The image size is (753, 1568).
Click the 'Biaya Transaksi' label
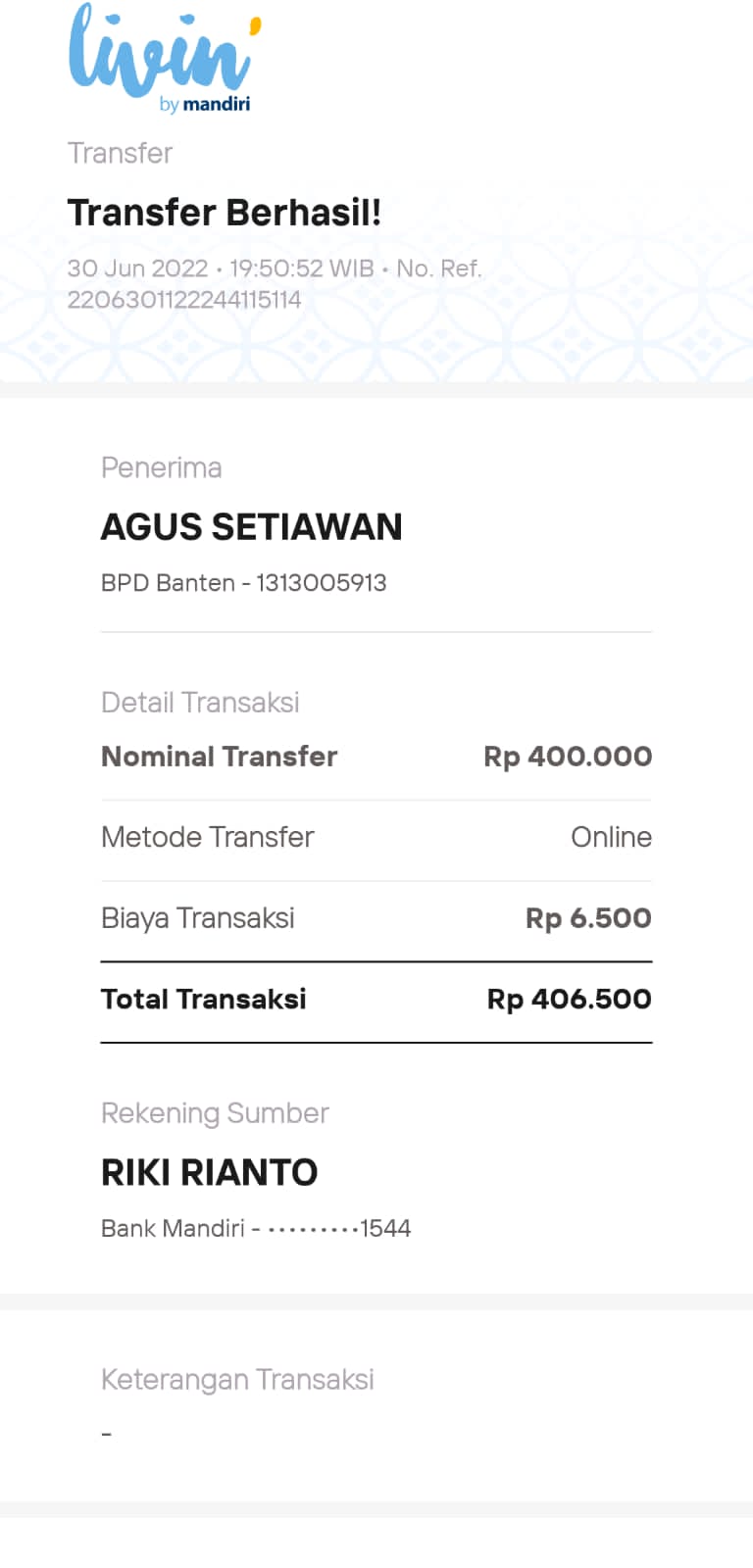[197, 918]
